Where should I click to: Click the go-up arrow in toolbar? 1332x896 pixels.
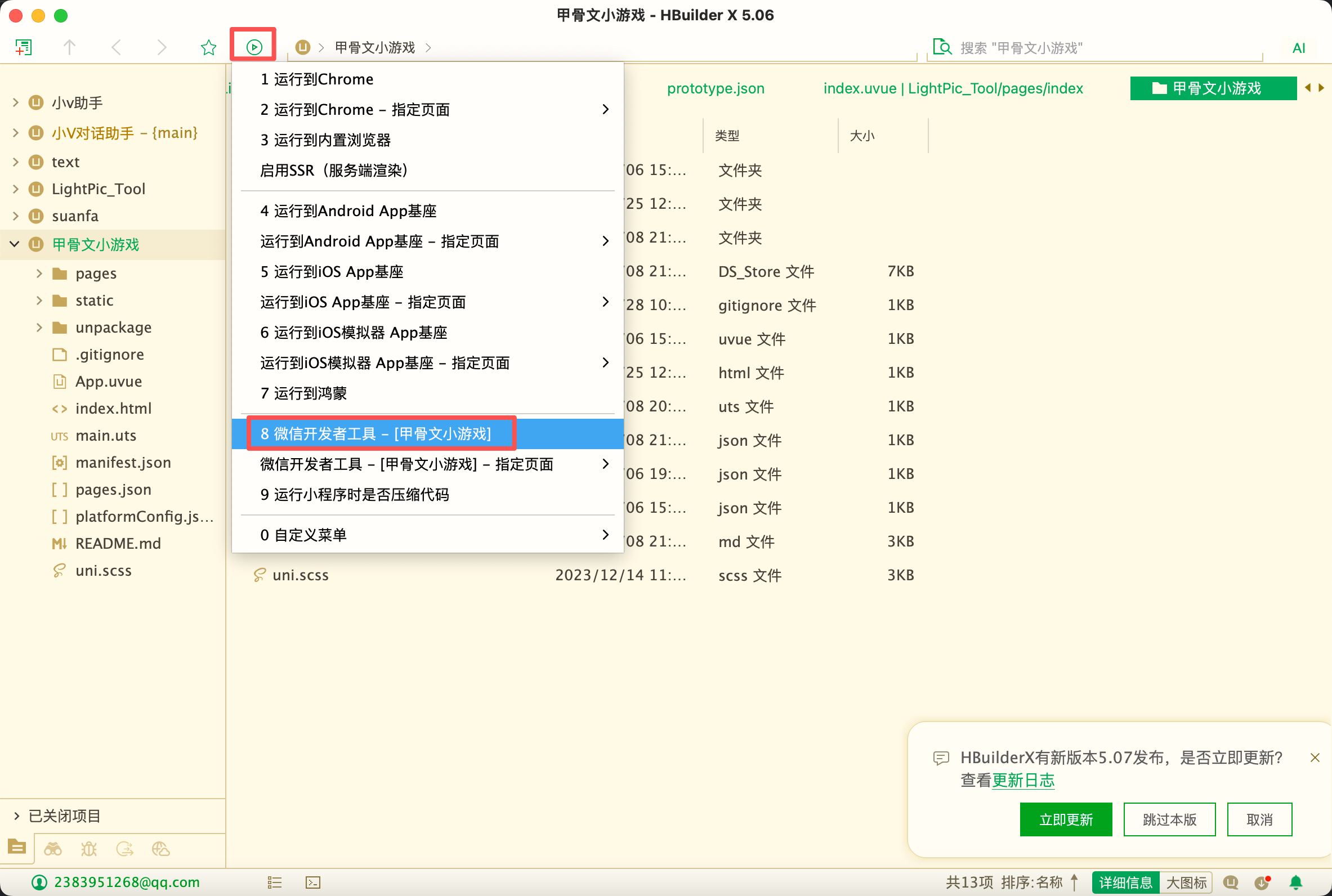point(69,47)
